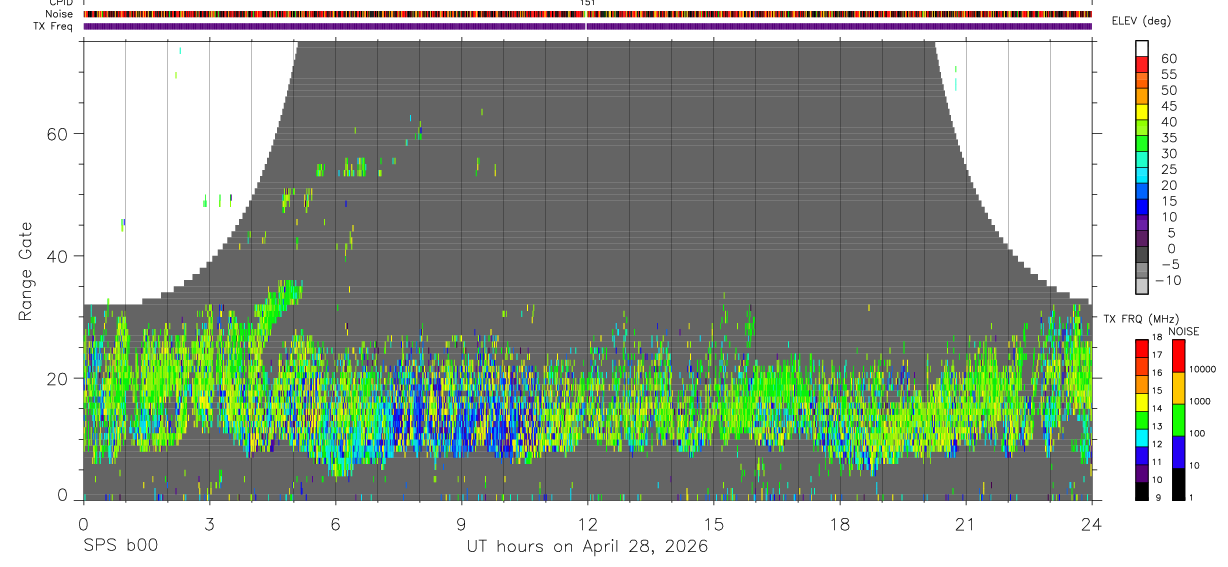Click the "ELEV (deg)" color scale title

coord(1141,21)
